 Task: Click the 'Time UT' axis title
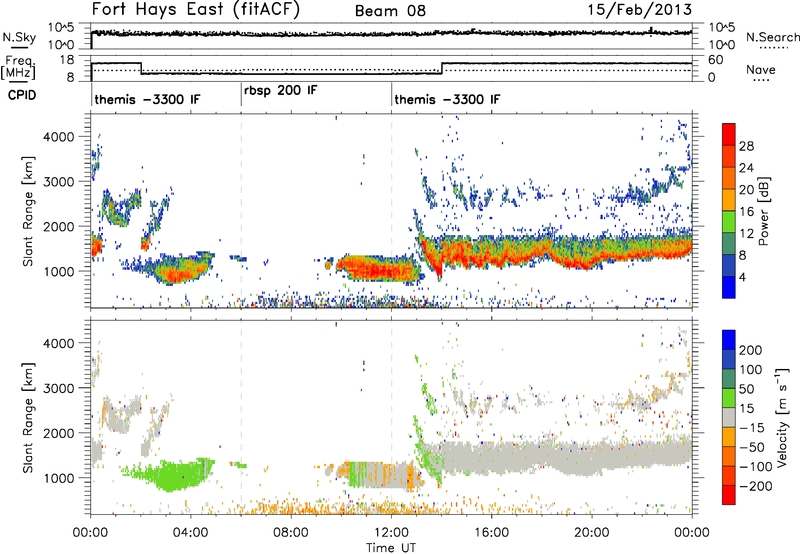(x=391, y=548)
